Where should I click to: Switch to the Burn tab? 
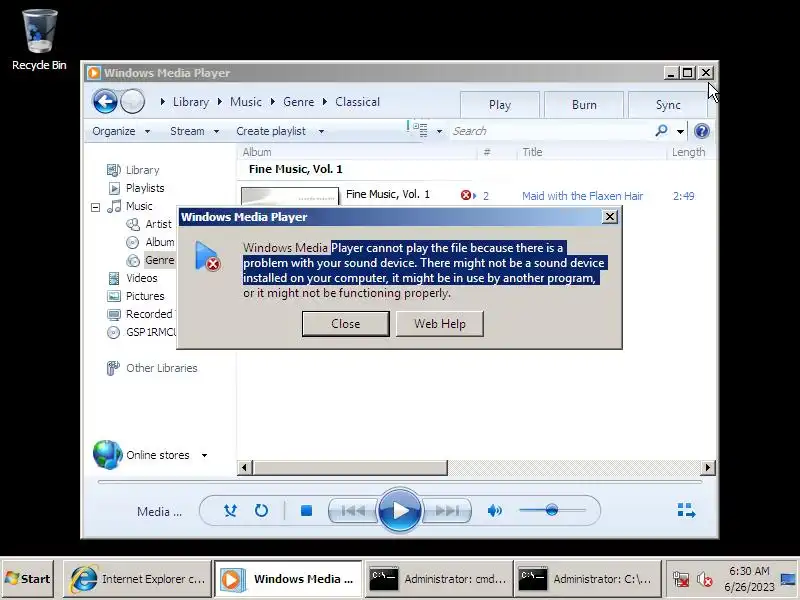pos(584,105)
